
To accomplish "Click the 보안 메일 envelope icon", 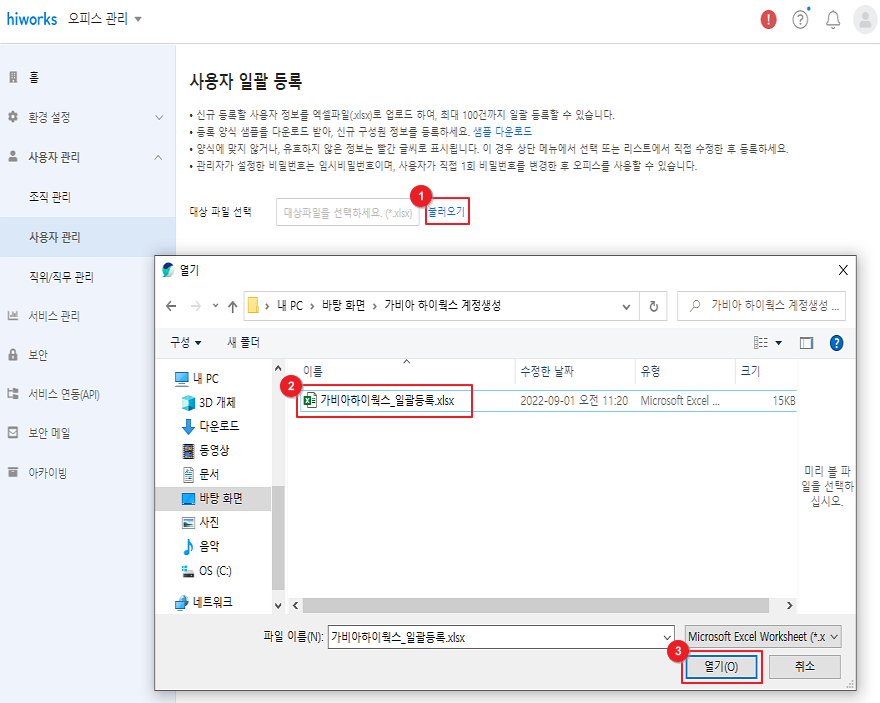I will pos(13,433).
